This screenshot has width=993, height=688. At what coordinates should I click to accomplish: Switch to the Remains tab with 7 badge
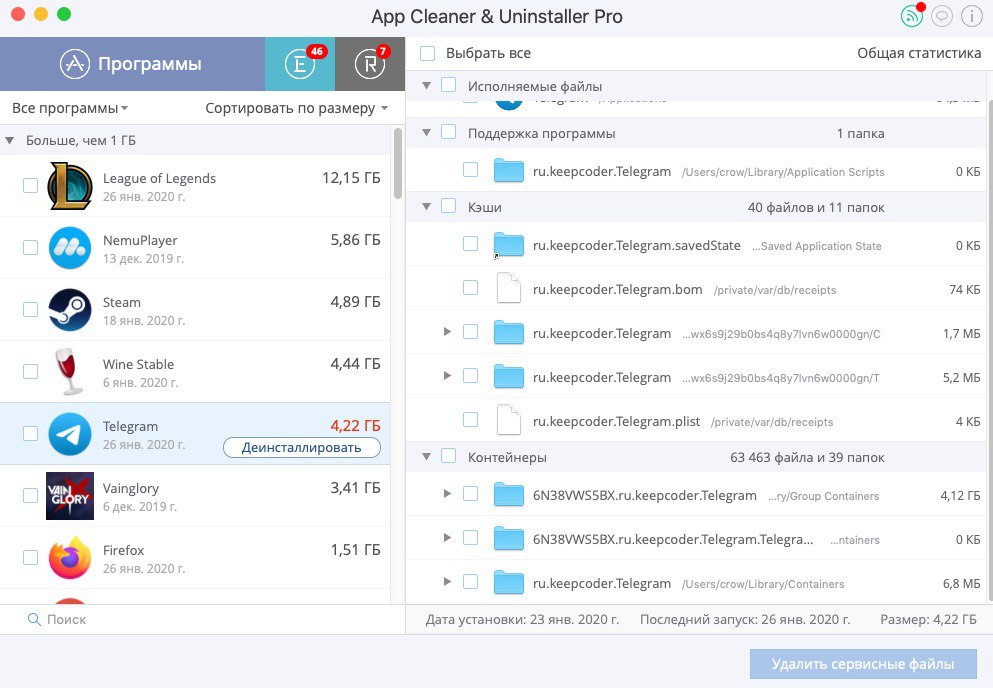click(370, 64)
